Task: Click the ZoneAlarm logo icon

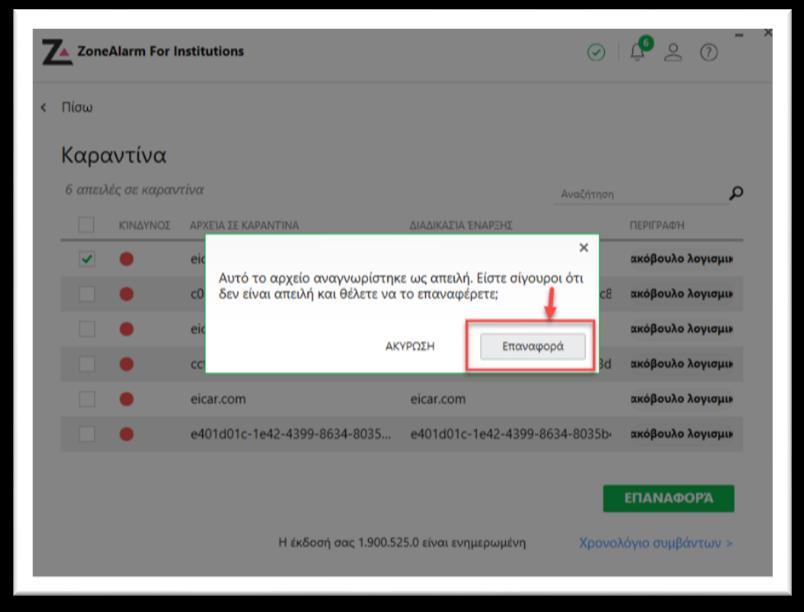Action: tap(57, 52)
